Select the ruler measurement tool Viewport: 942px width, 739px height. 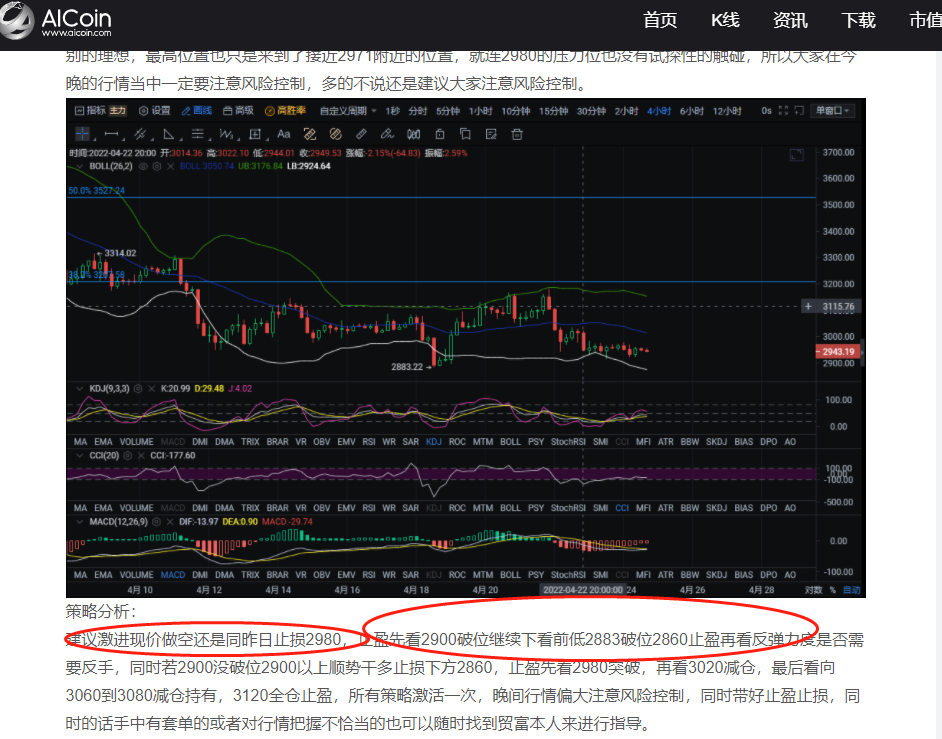(361, 134)
